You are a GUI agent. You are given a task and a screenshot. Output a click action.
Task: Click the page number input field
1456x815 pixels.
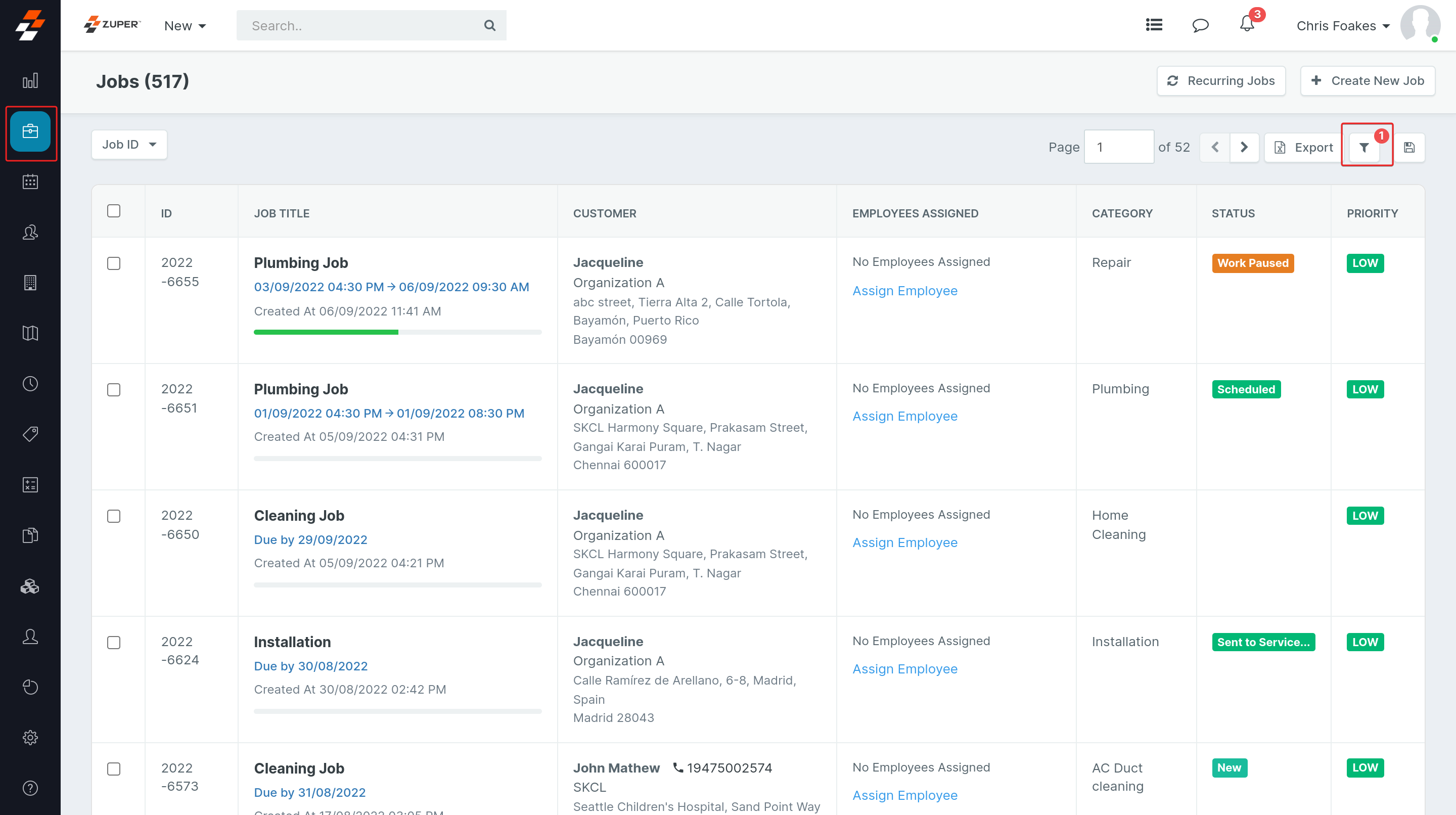pyautogui.click(x=1118, y=147)
